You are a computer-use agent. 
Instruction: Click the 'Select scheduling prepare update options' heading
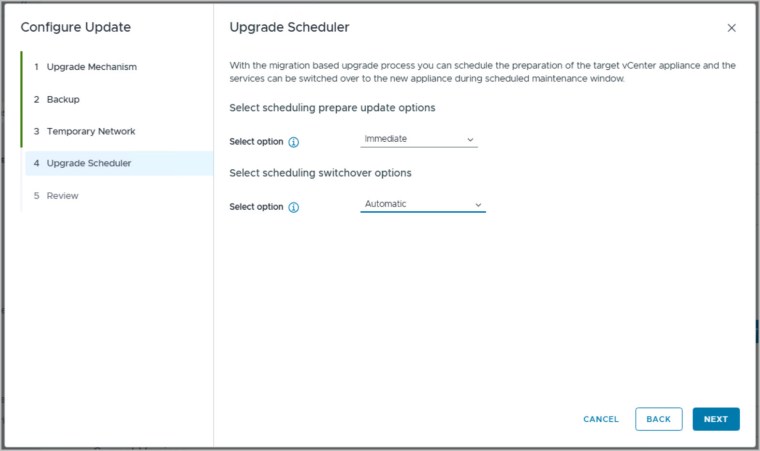(x=332, y=107)
